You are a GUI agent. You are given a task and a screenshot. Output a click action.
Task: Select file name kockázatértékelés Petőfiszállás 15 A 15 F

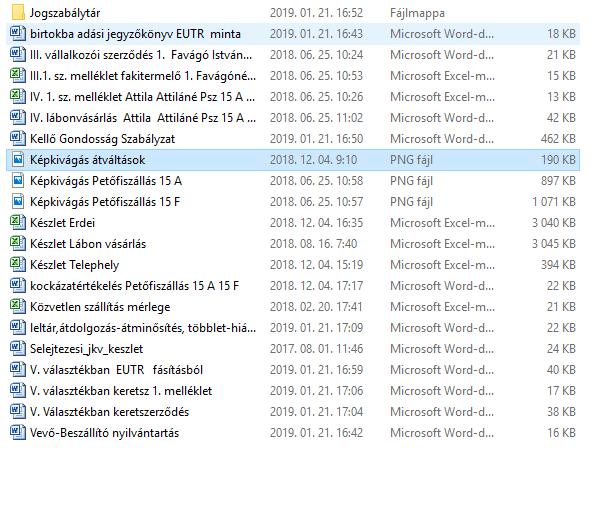134,286
